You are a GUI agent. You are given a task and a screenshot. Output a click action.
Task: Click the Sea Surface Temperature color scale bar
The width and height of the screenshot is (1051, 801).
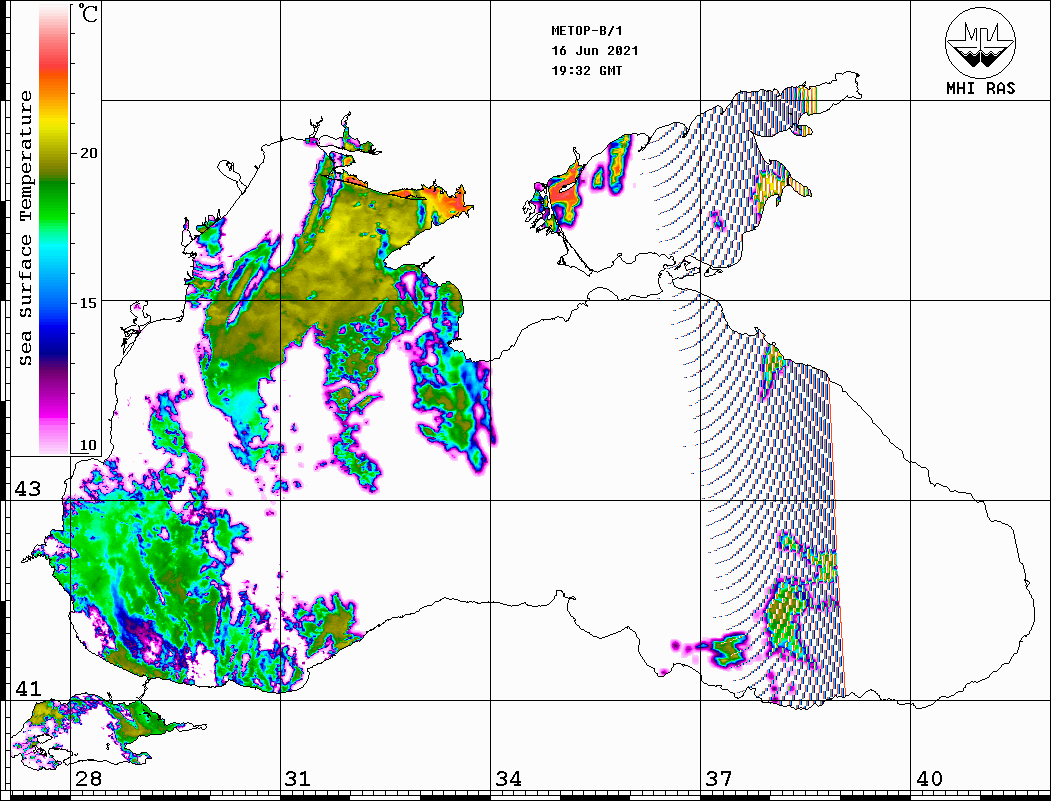[54, 229]
